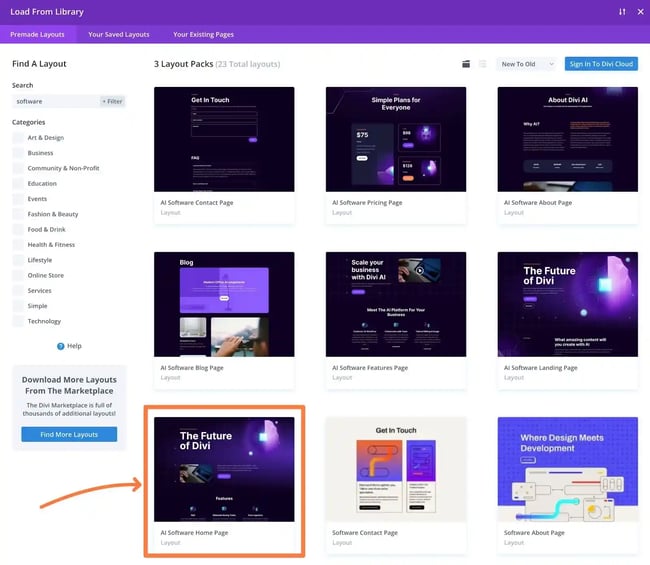Check the Simple category
650x565 pixels.
(x=18, y=306)
